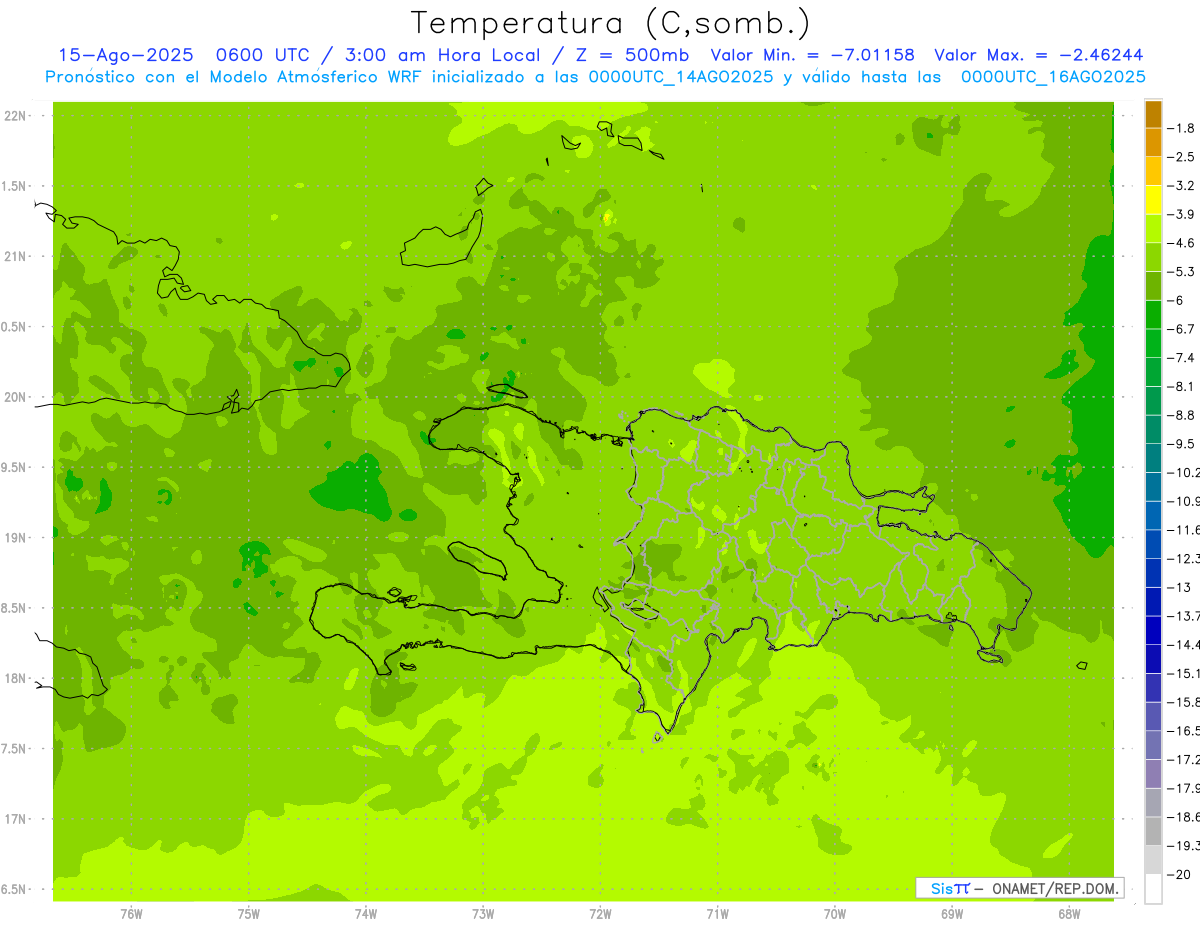Click the "-3.9" colorbar value

pyautogui.click(x=1181, y=214)
